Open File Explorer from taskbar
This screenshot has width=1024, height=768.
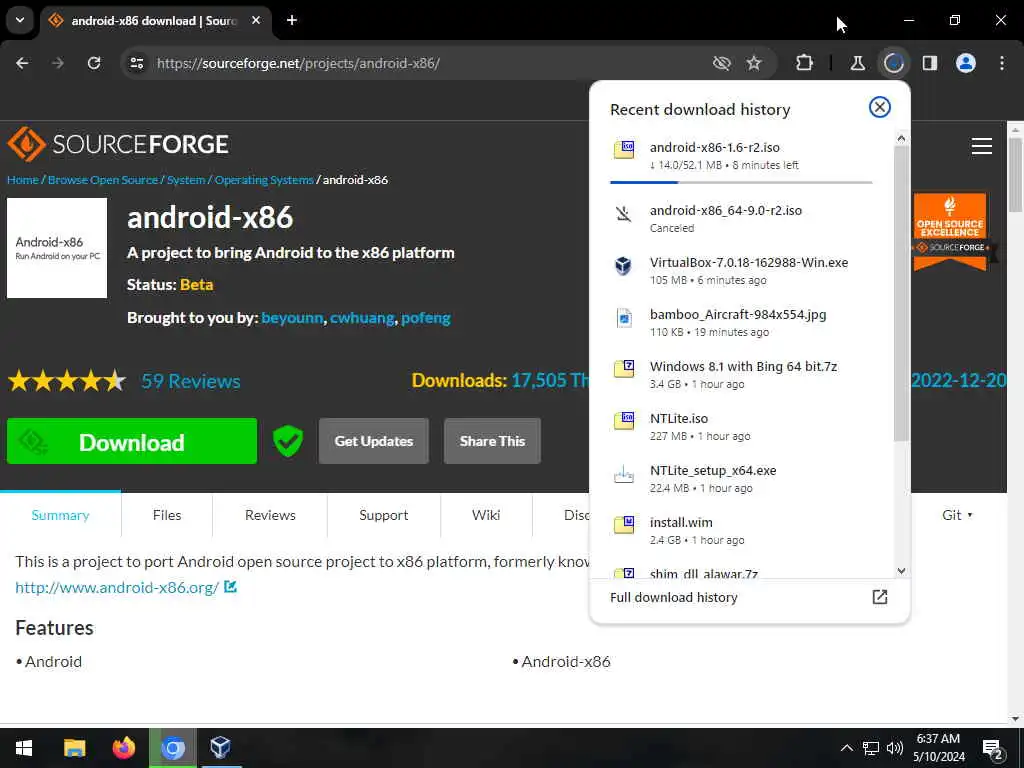pyautogui.click(x=74, y=748)
